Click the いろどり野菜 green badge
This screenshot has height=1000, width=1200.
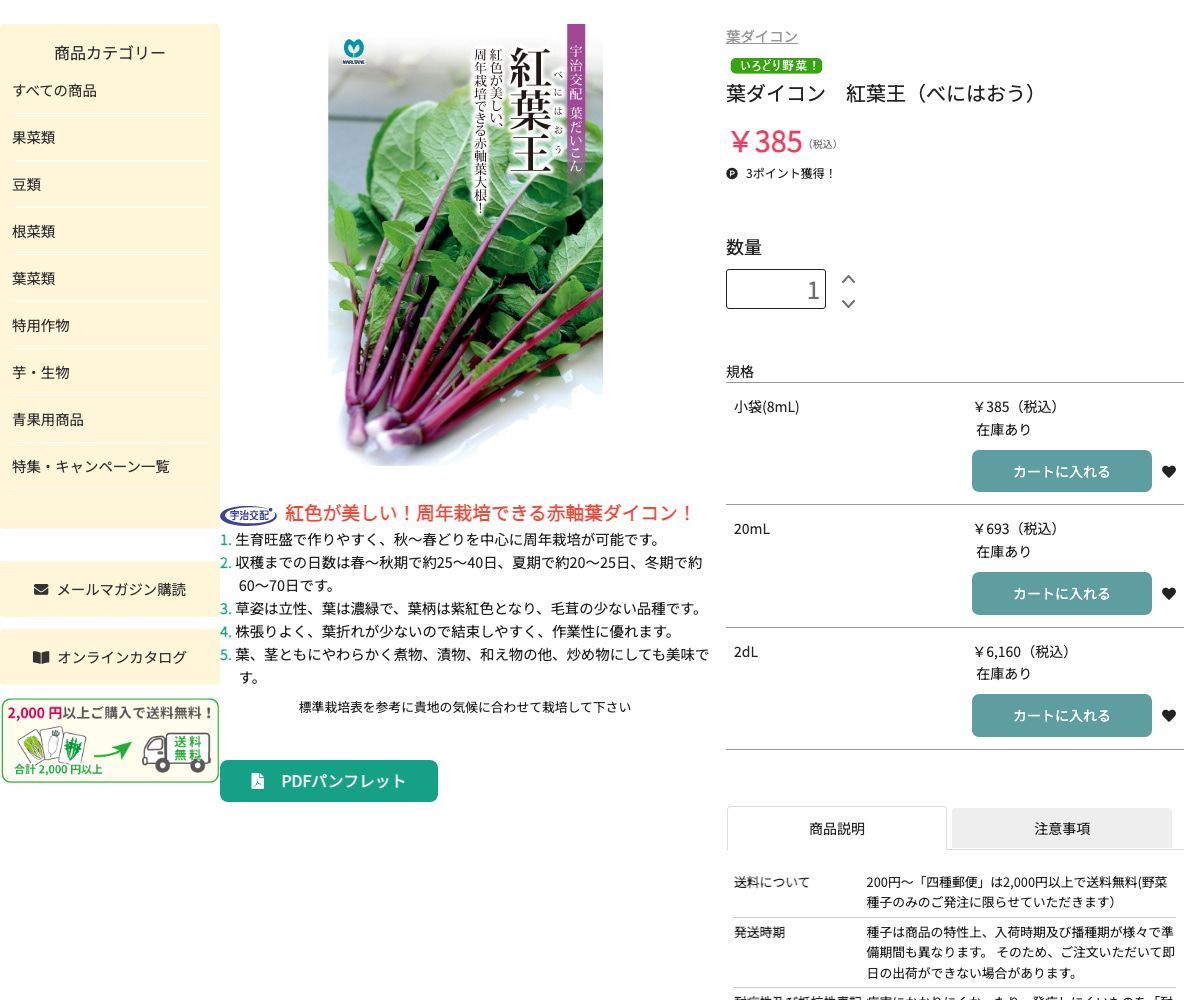[777, 66]
